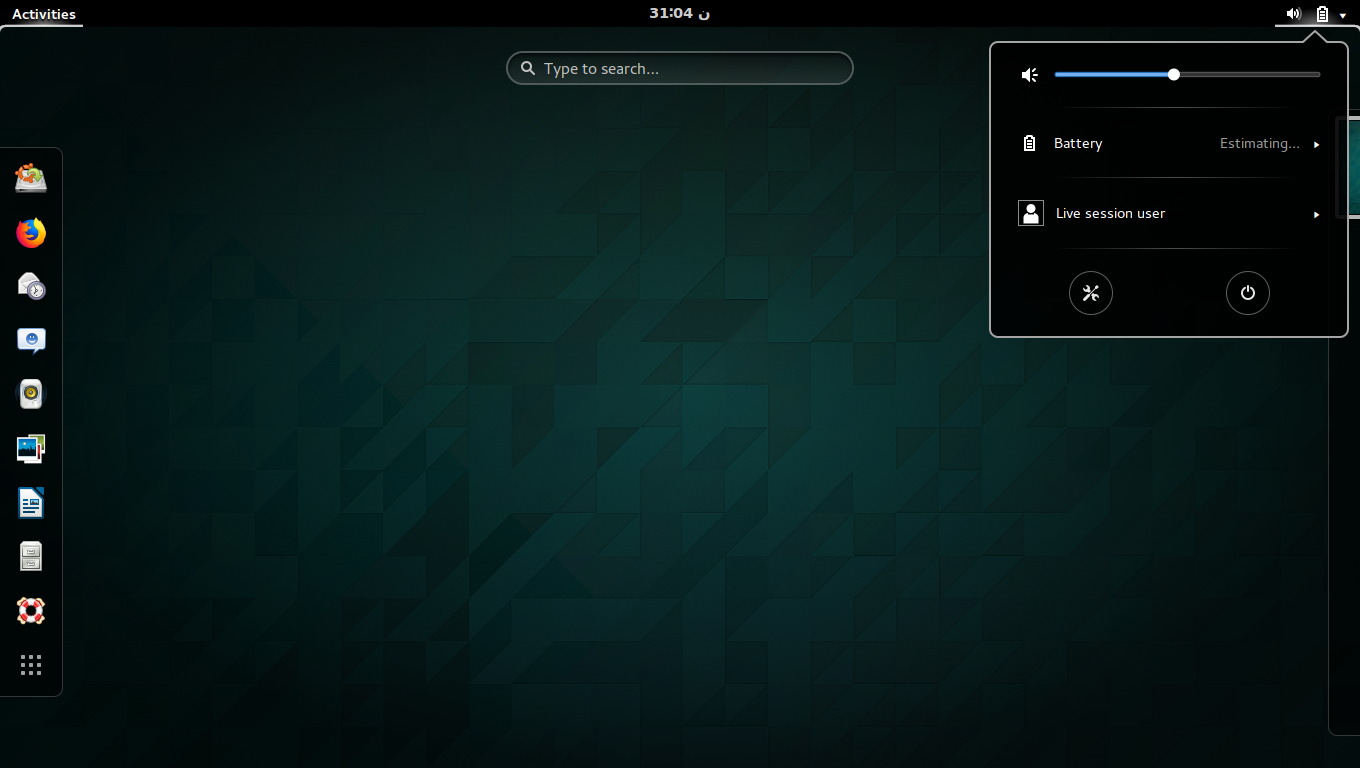Open LibreOffice Writer
This screenshot has width=1360, height=768.
(30, 502)
